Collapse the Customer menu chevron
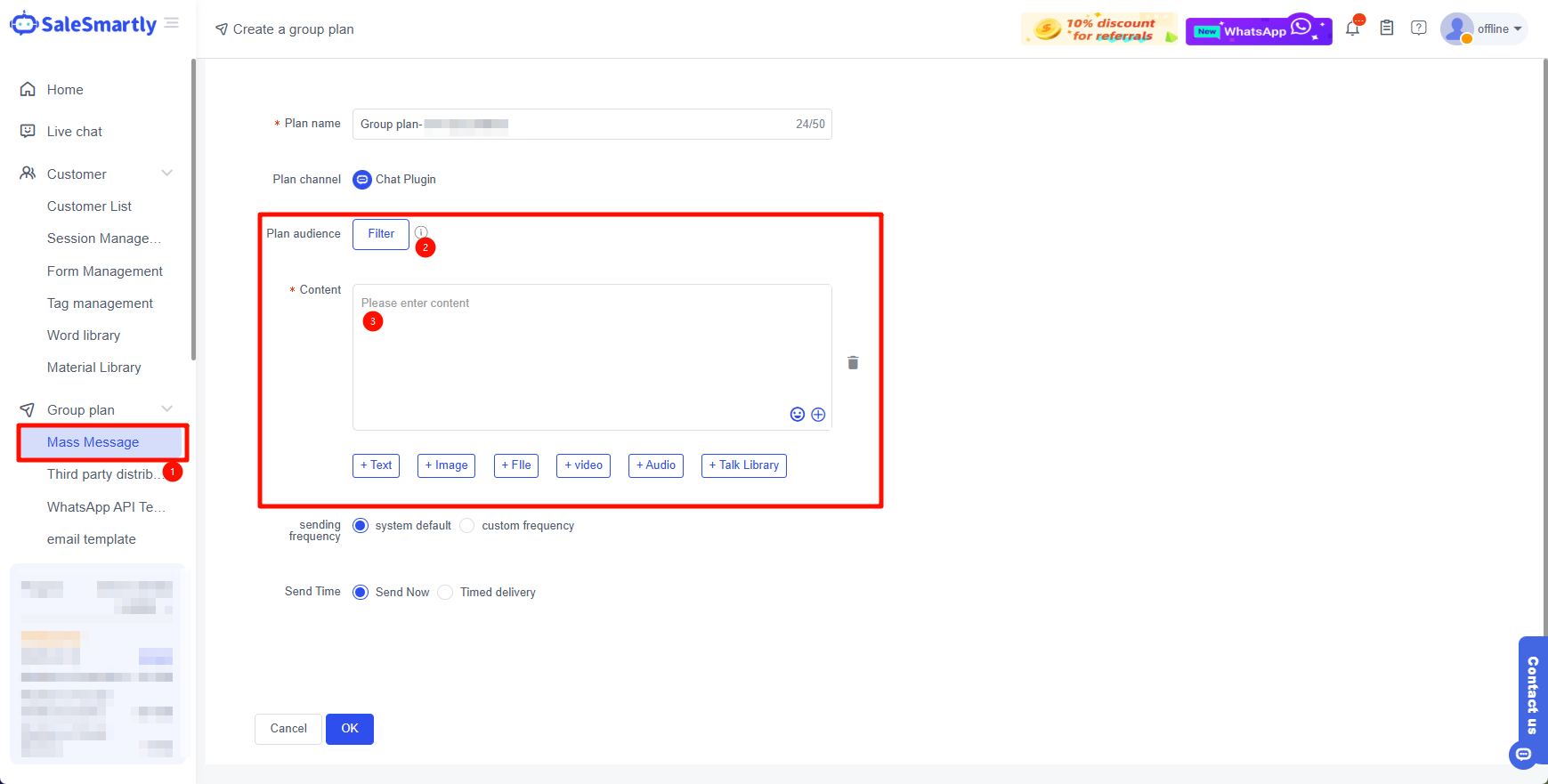Viewport: 1548px width, 784px height. (166, 173)
